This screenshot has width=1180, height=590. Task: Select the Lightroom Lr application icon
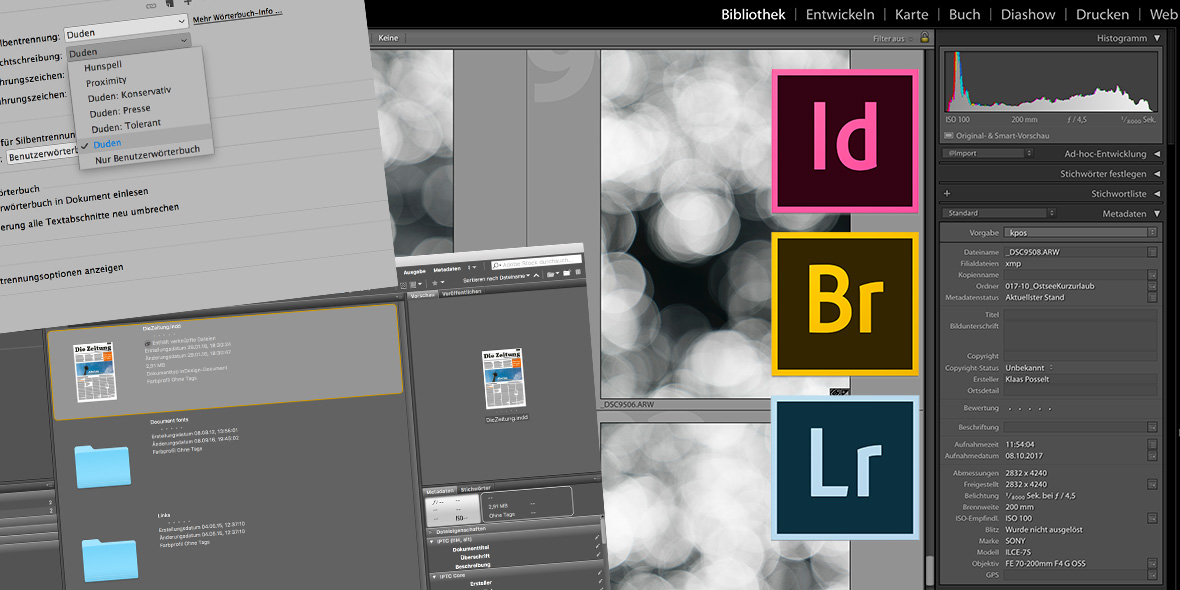point(845,467)
